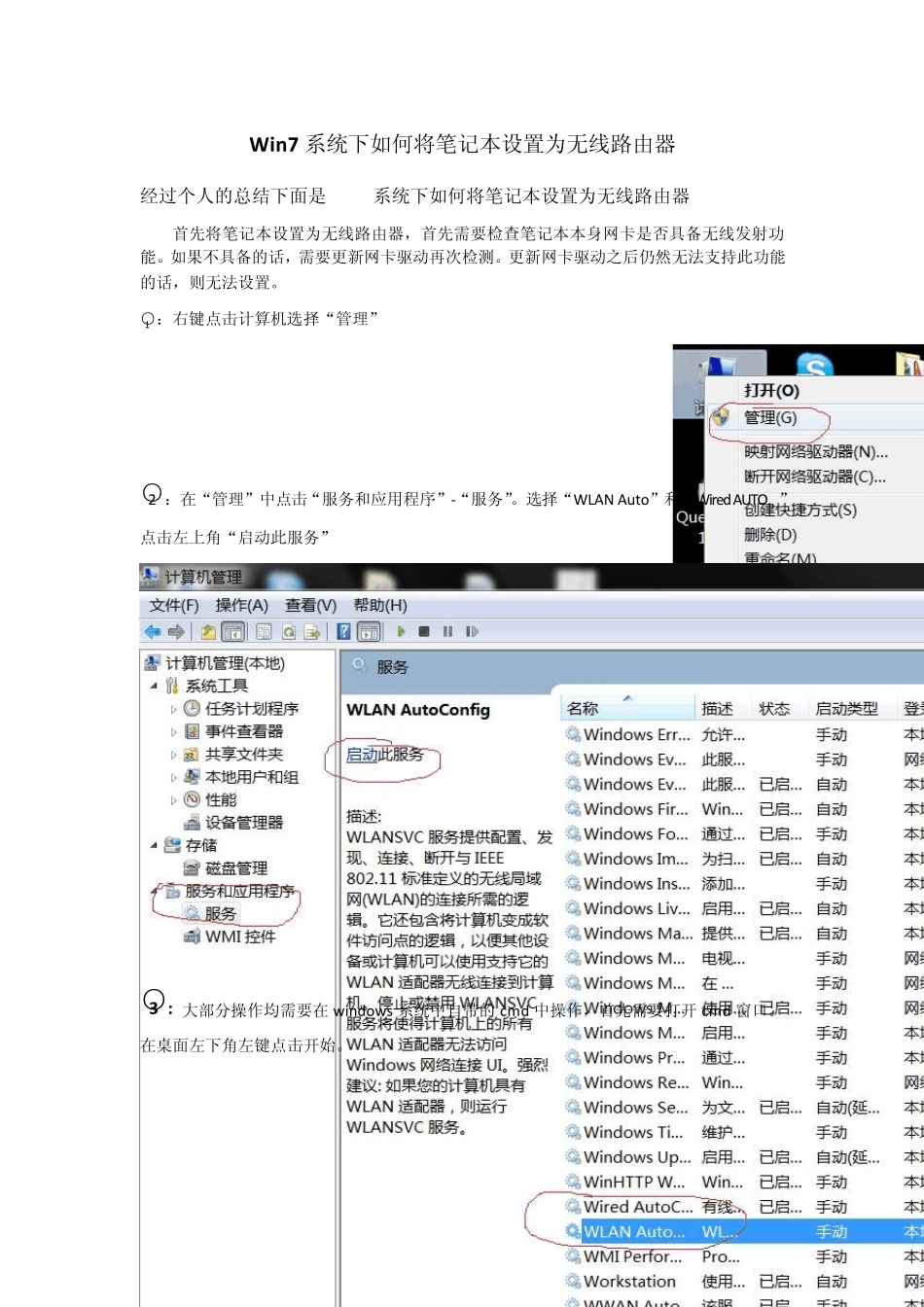This screenshot has width=924, height=1307.
Task: Click the Refresh toolbar icon
Action: 289,631
